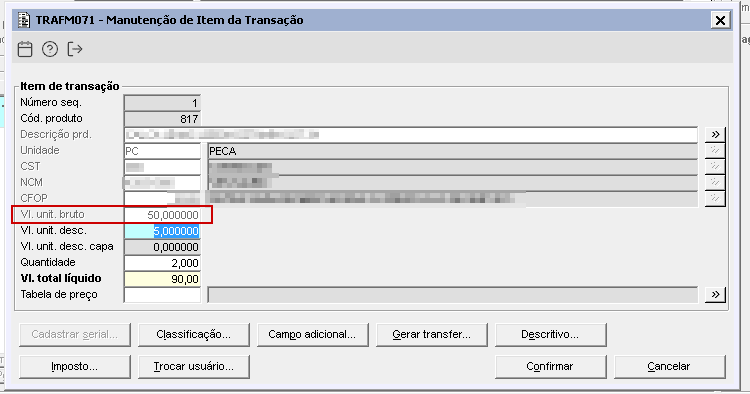Cancel the transaction item editing
This screenshot has height=394, width=750.
tap(670, 367)
